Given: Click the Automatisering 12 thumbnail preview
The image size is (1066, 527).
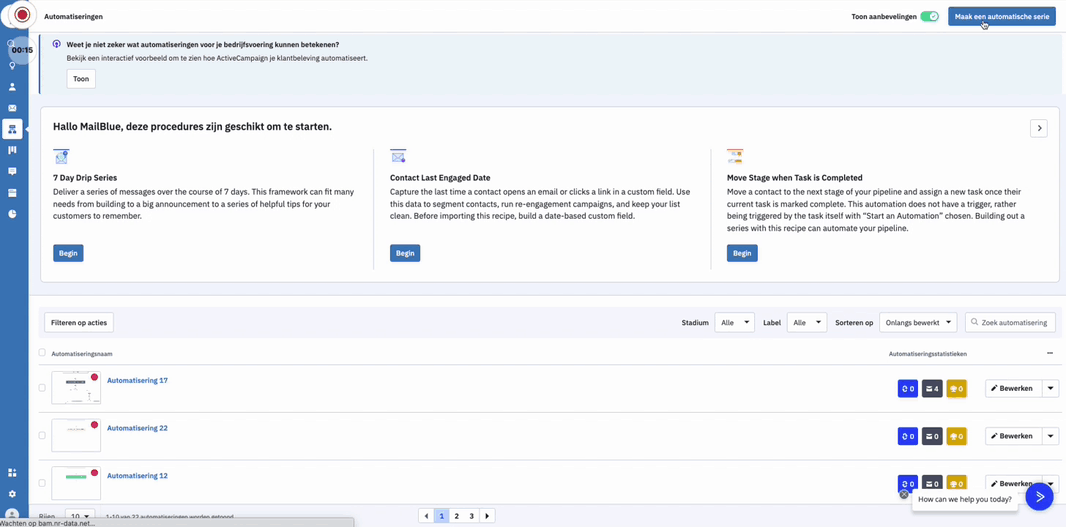Looking at the screenshot, I should click(76, 483).
